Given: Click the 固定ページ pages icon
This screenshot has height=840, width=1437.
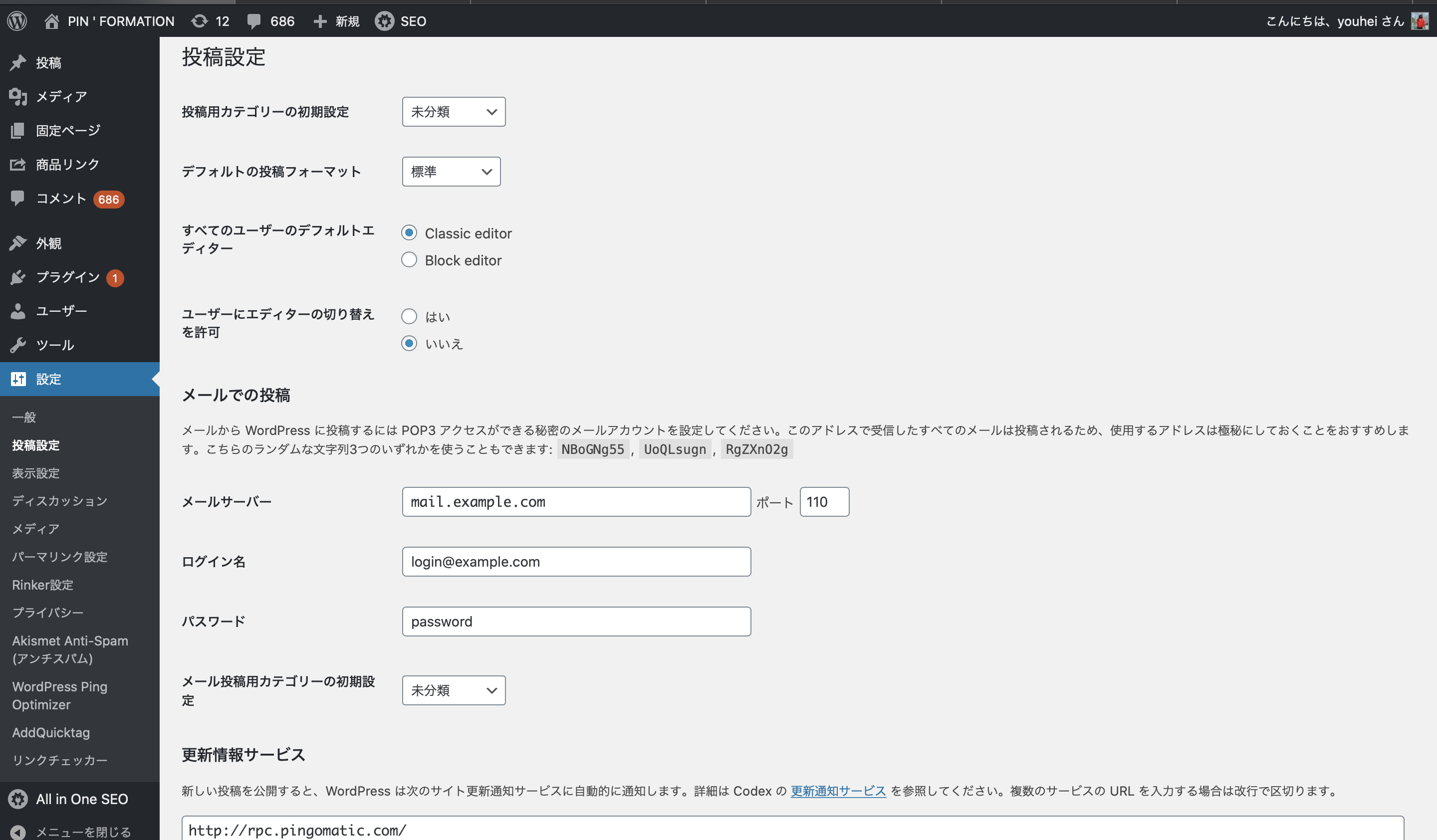Looking at the screenshot, I should click(x=18, y=131).
